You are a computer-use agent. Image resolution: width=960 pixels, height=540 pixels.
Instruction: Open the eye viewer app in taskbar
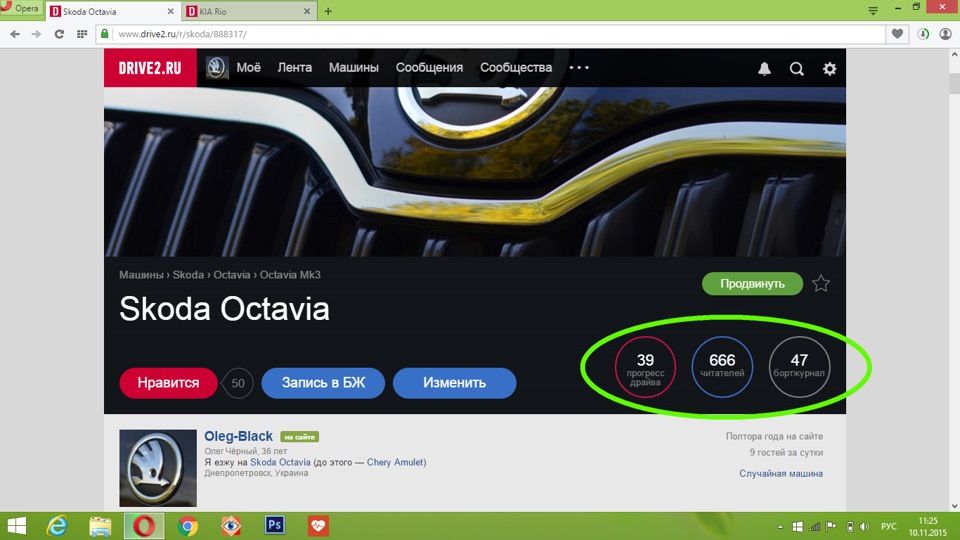[231, 525]
